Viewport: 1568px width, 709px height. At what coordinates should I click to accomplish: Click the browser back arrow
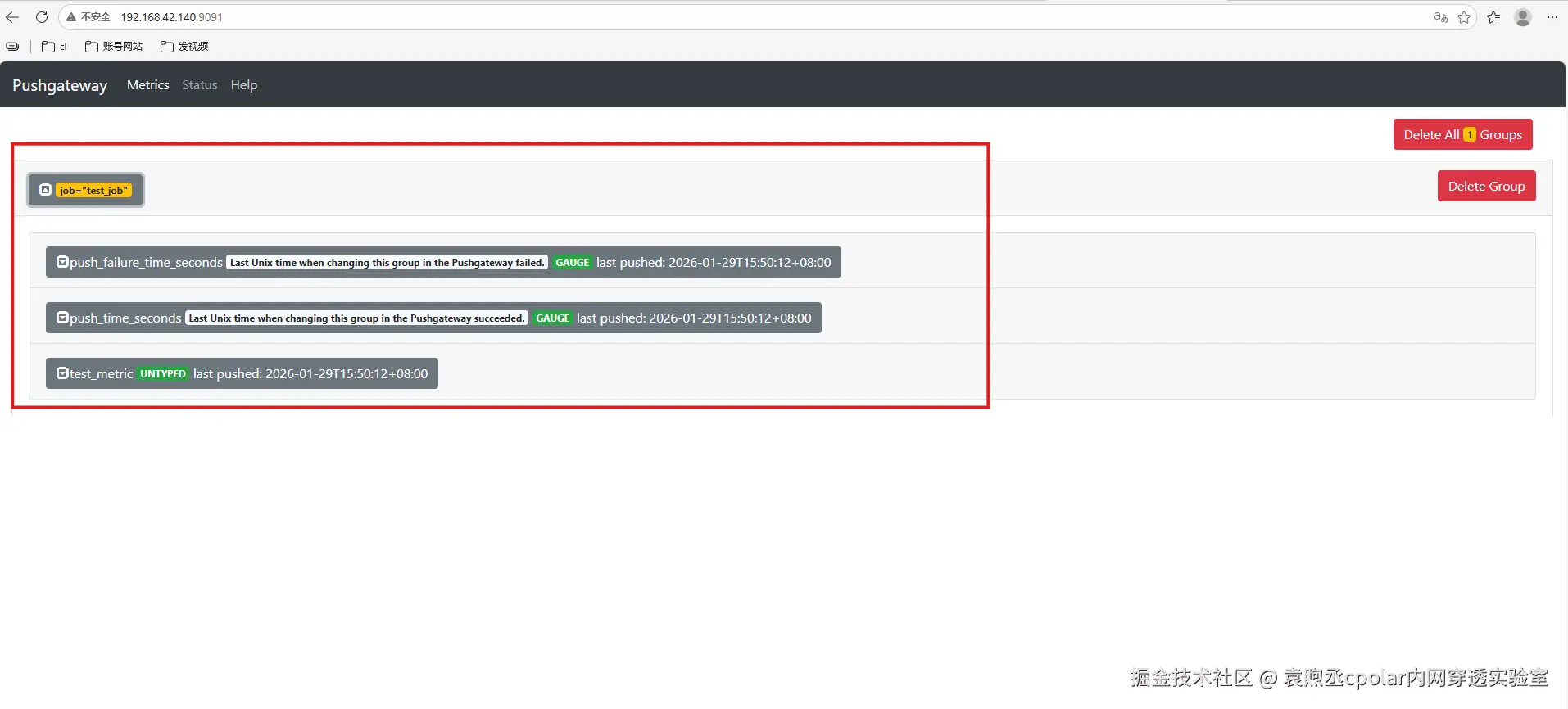point(12,17)
